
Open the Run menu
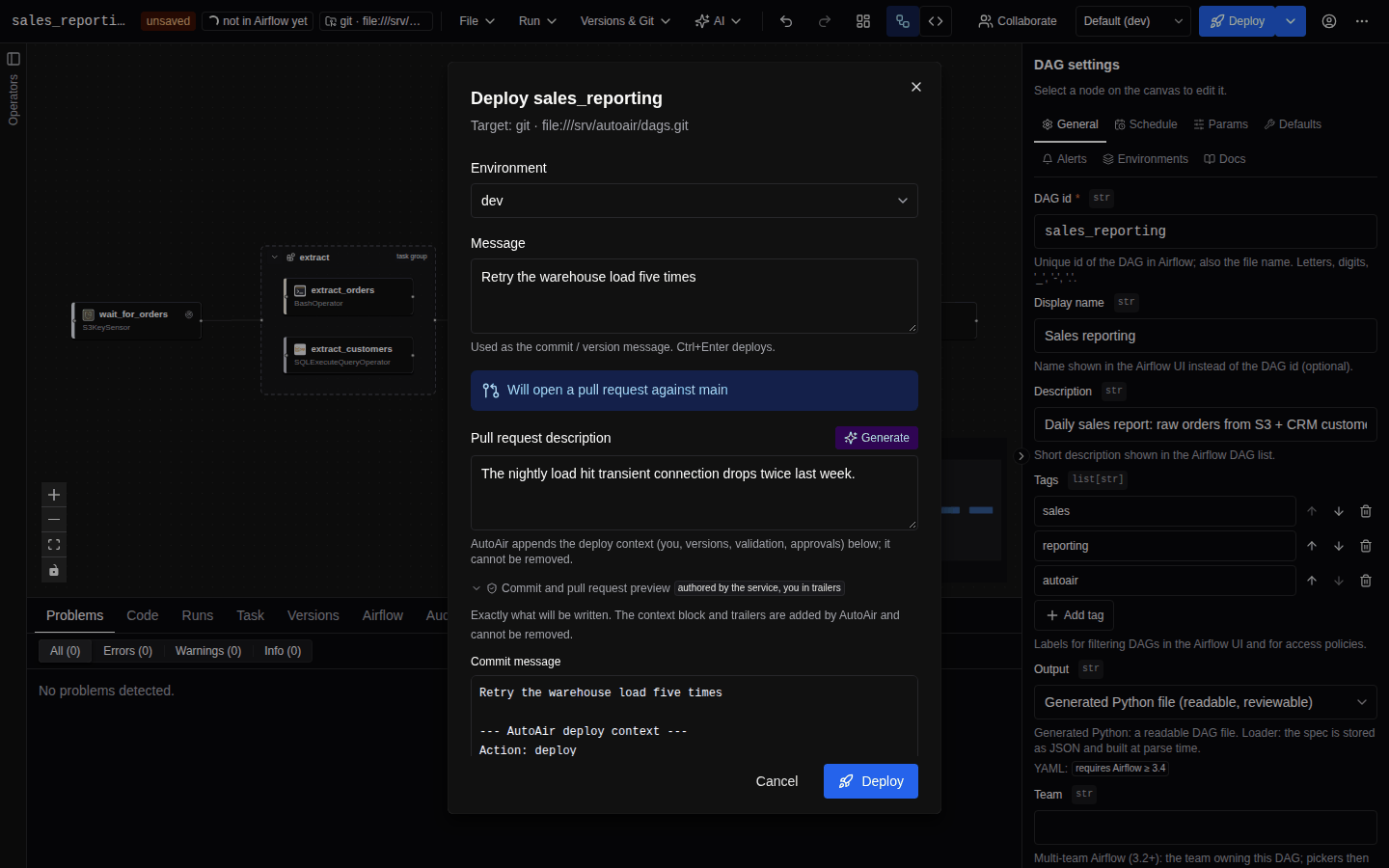point(537,21)
